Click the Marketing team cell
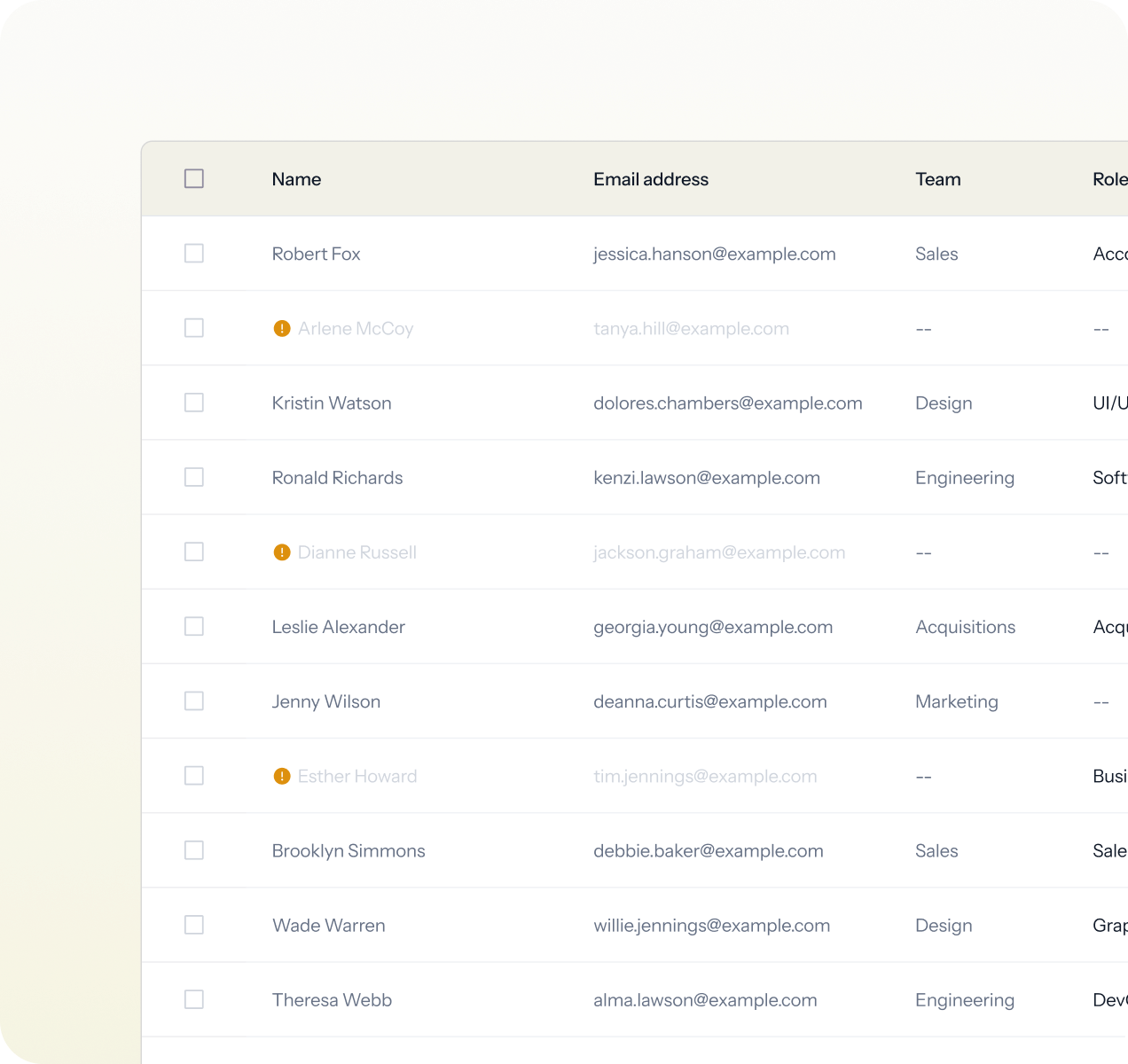The width and height of the screenshot is (1128, 1064). (957, 702)
